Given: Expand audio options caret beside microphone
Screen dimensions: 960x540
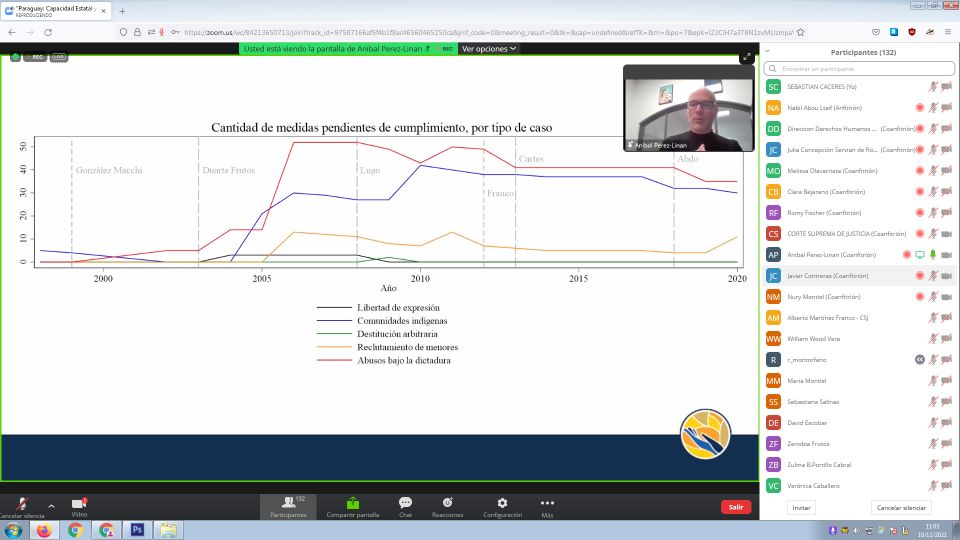Looking at the screenshot, I should (51, 506).
